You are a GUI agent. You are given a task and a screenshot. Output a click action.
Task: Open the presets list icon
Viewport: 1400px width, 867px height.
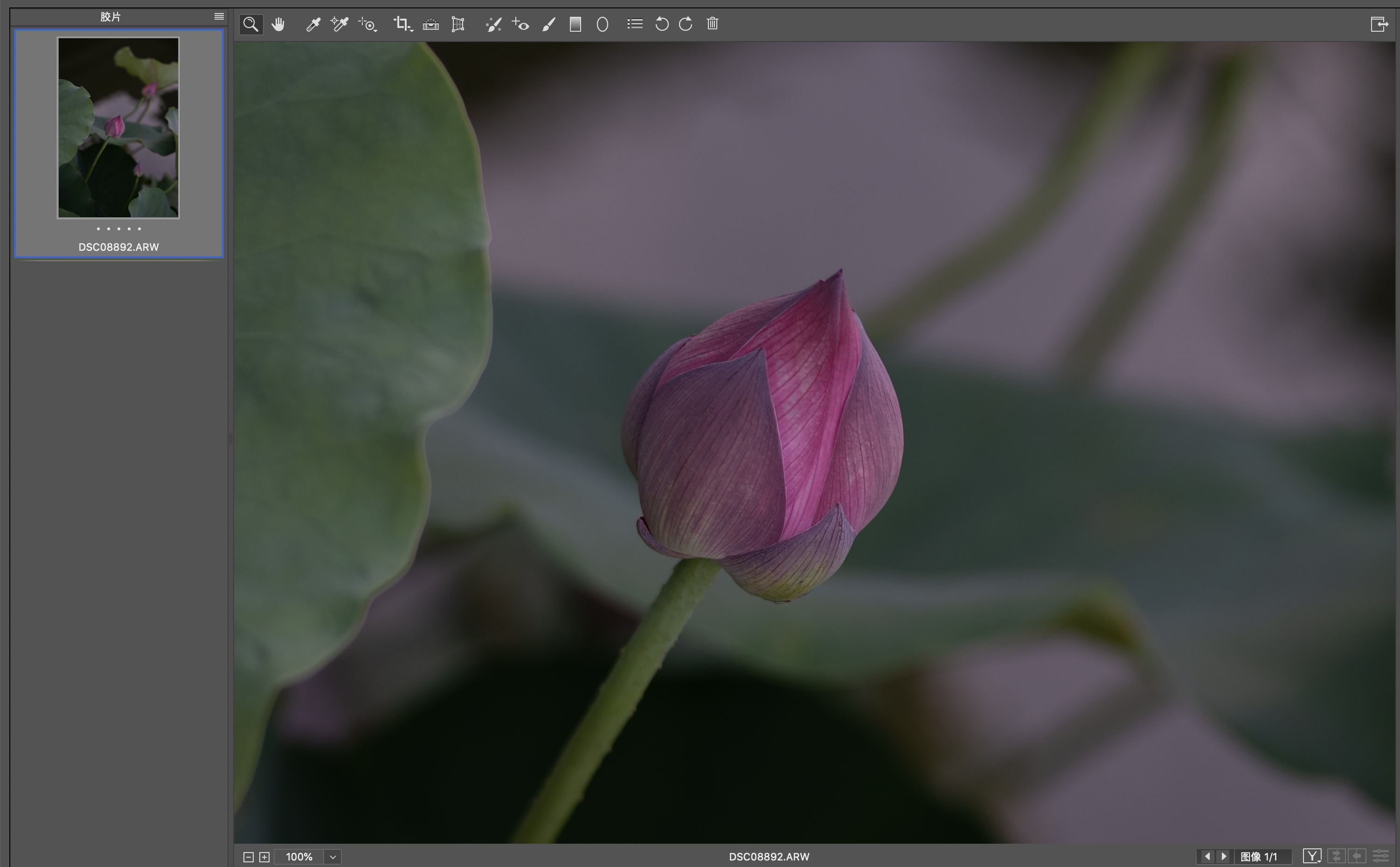634,24
